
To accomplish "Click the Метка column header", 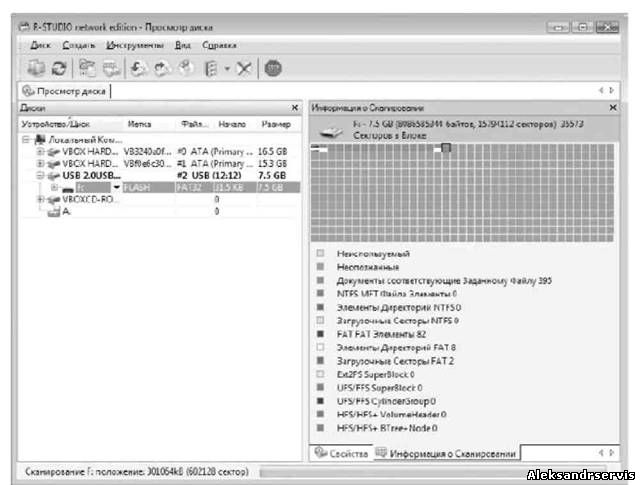I will (x=149, y=124).
